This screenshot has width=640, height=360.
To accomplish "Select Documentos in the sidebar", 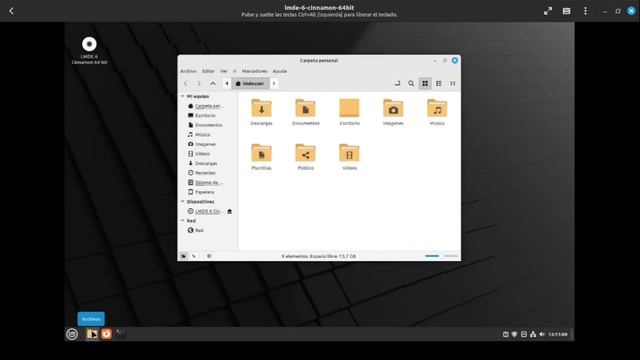I will (208, 125).
